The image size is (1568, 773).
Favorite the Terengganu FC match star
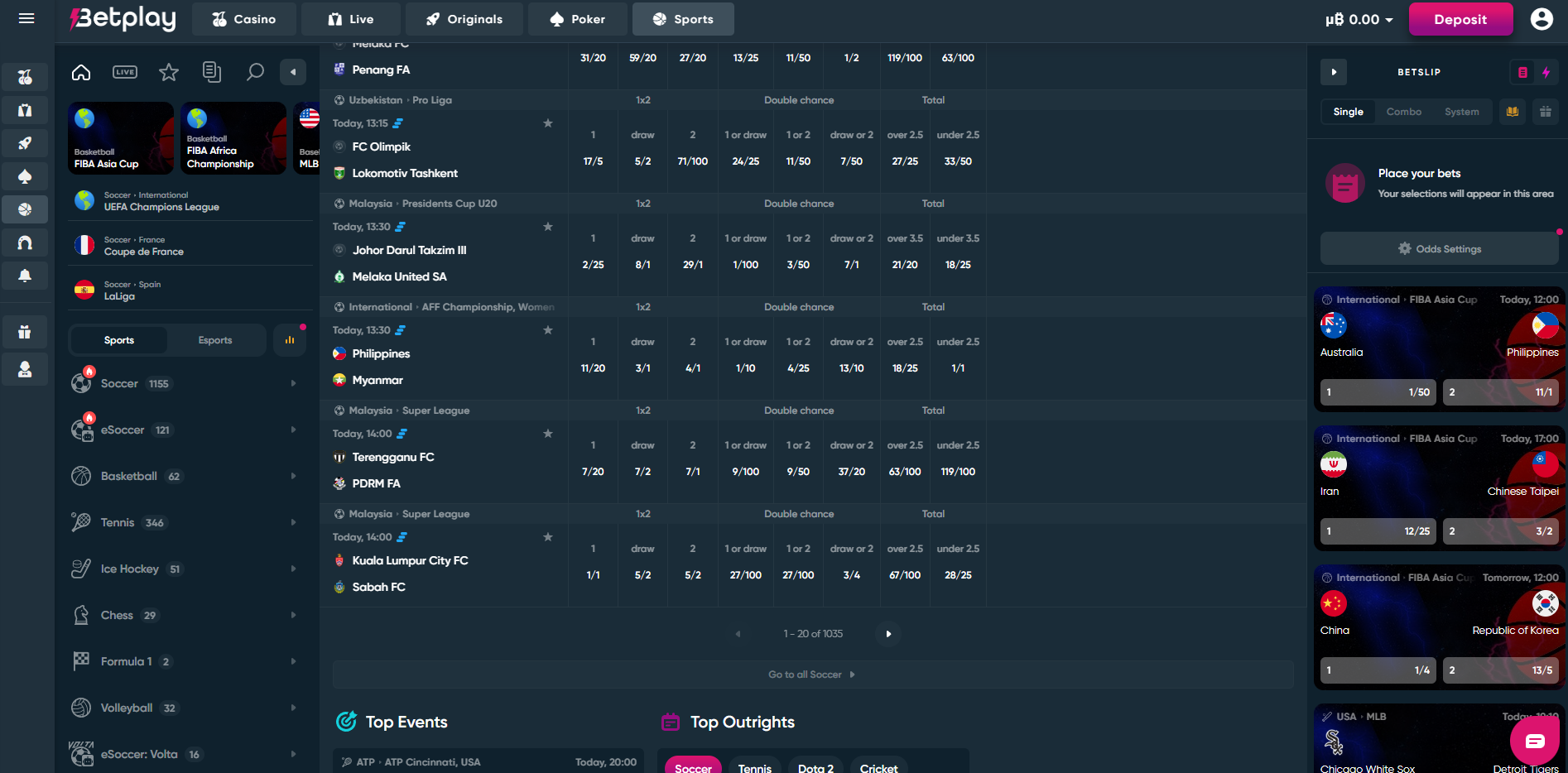click(x=548, y=434)
